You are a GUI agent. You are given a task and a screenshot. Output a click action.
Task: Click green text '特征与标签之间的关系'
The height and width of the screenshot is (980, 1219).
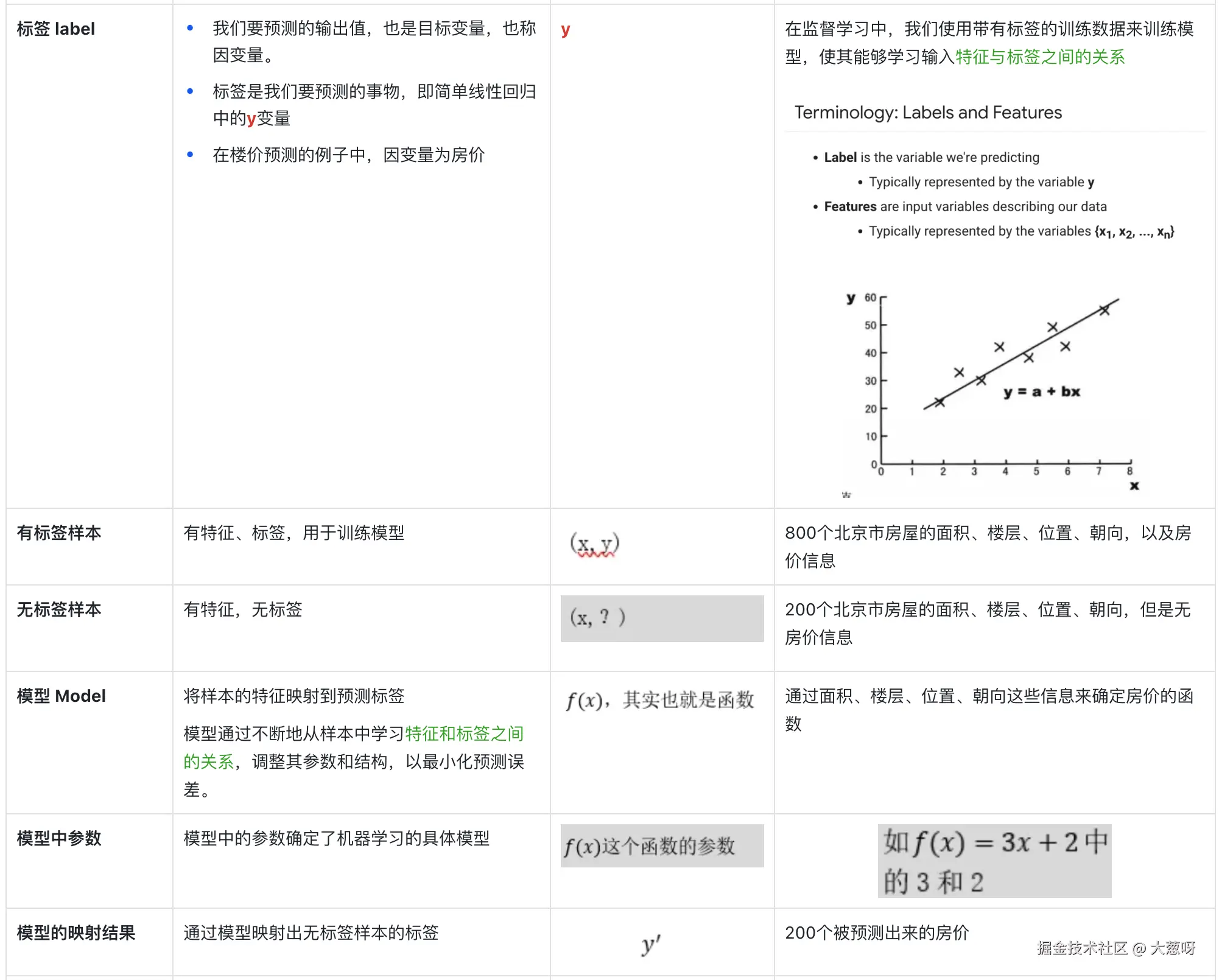pyautogui.click(x=1040, y=57)
